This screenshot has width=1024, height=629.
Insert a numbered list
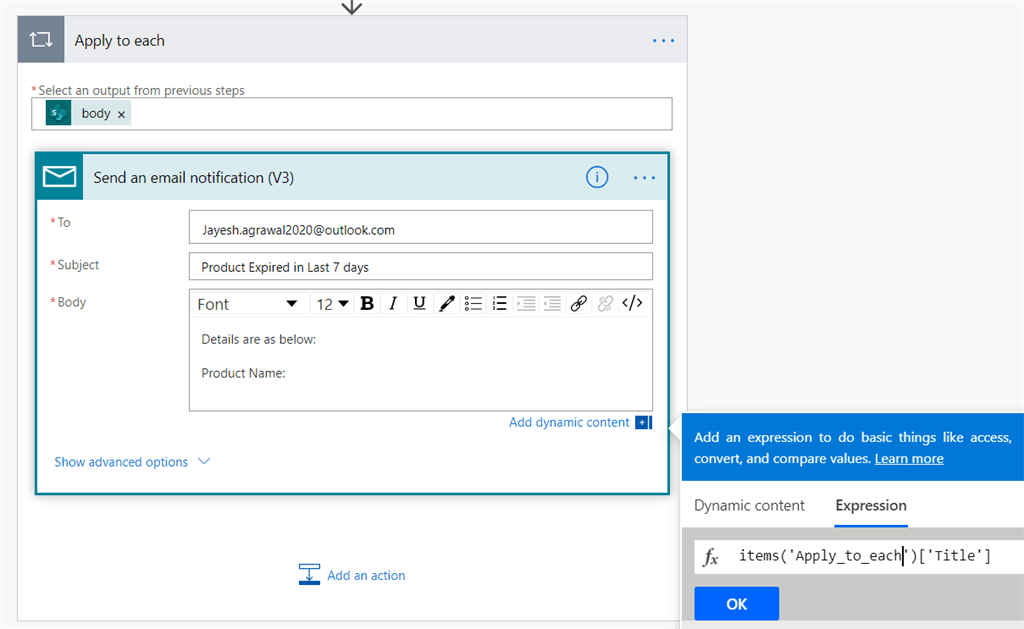click(499, 303)
